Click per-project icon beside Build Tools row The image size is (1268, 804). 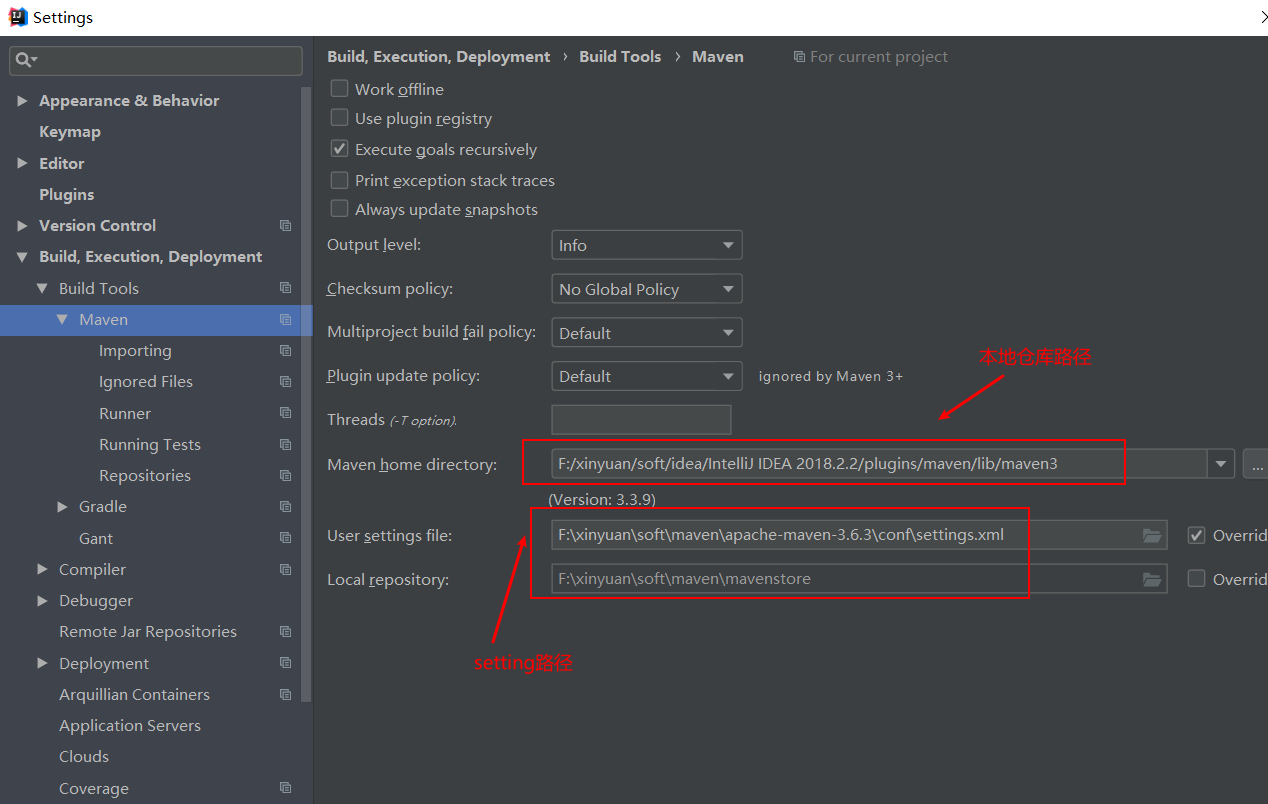tap(286, 288)
